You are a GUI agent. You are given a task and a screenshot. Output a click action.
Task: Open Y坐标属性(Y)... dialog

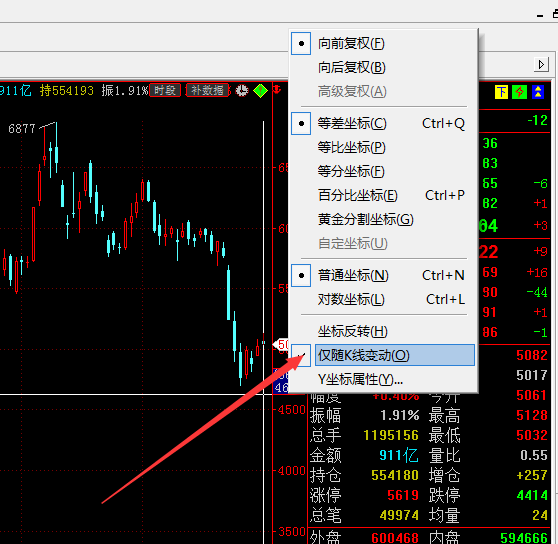tap(383, 379)
